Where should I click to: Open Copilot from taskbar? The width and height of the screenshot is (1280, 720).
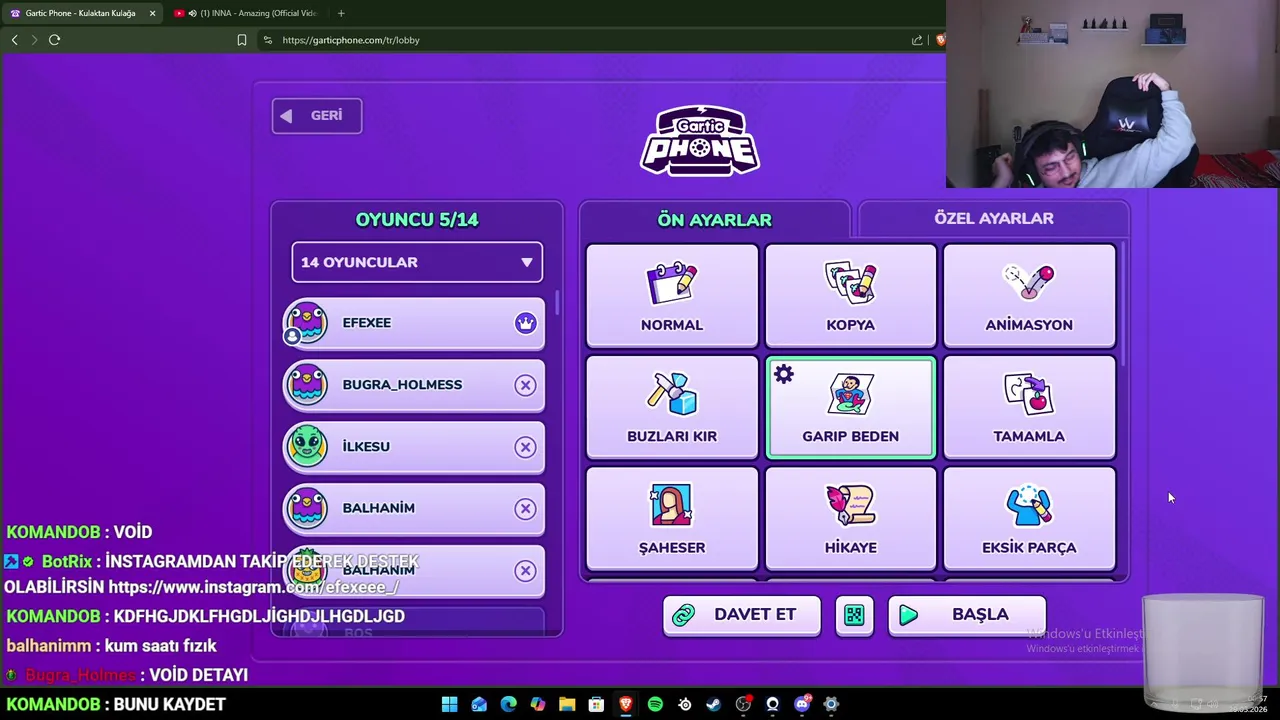tap(538, 705)
